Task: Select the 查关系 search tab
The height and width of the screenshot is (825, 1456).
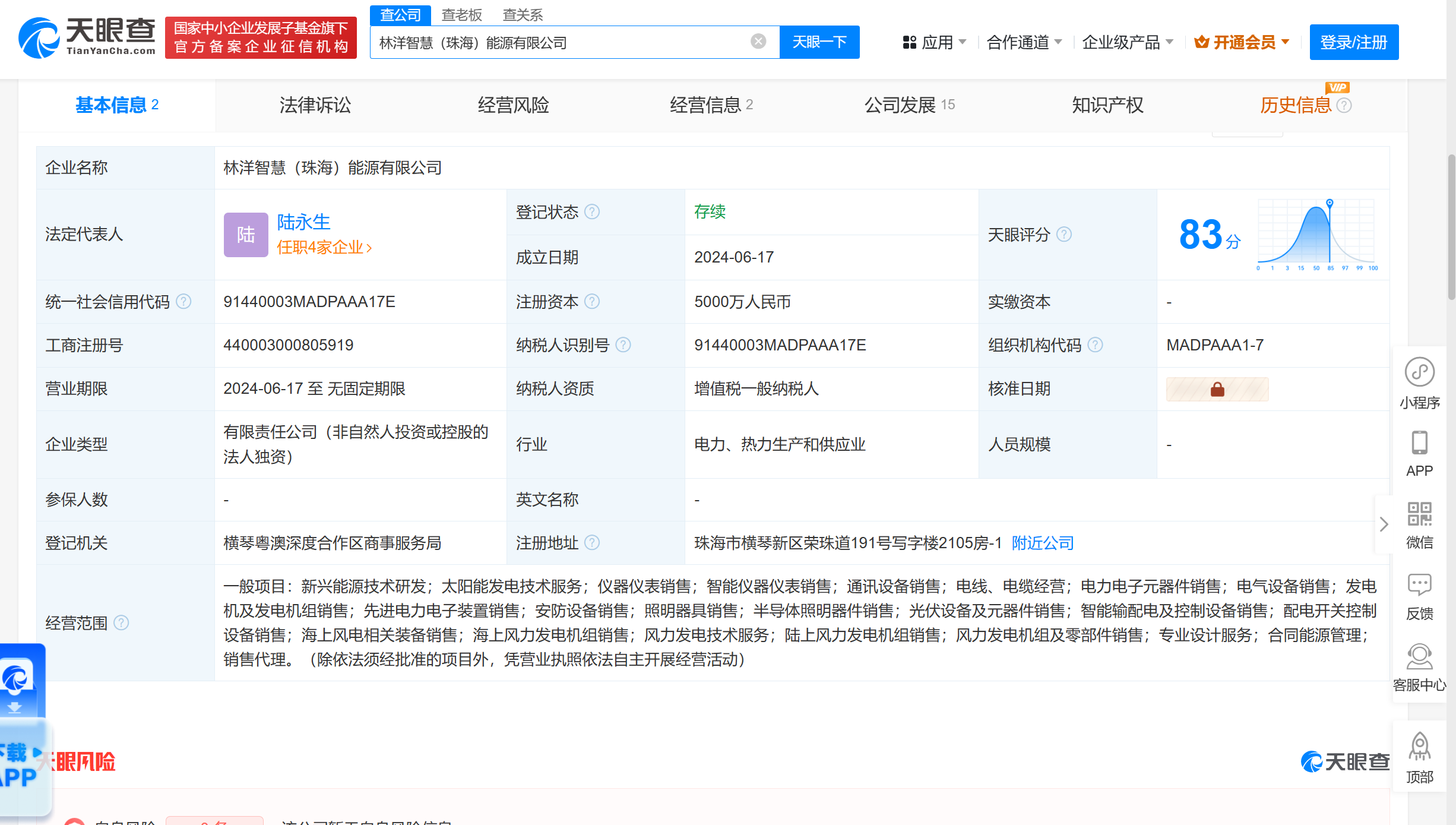Action: click(523, 15)
